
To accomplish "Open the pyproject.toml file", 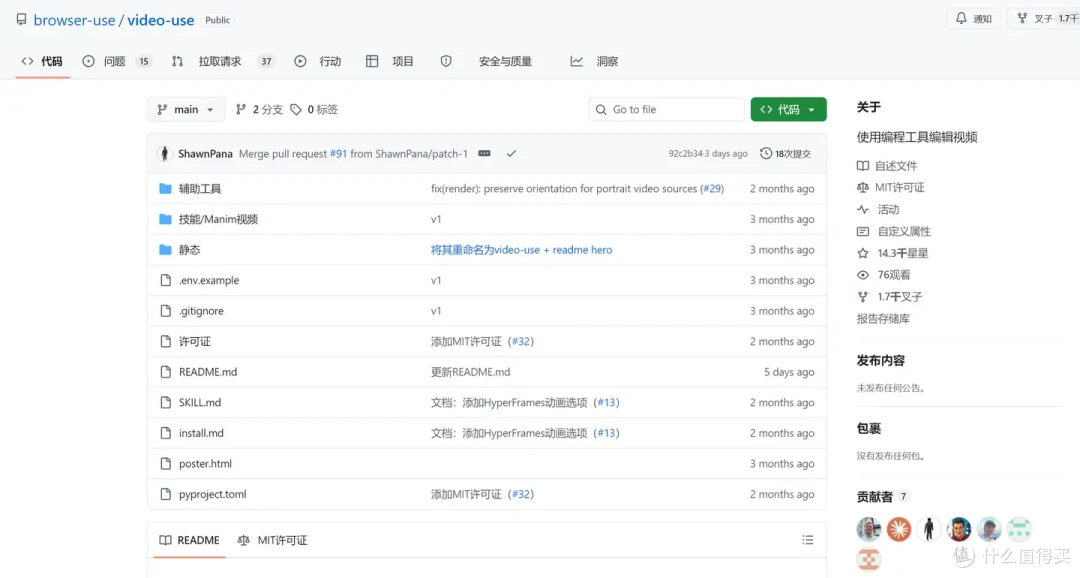I will click(x=212, y=494).
